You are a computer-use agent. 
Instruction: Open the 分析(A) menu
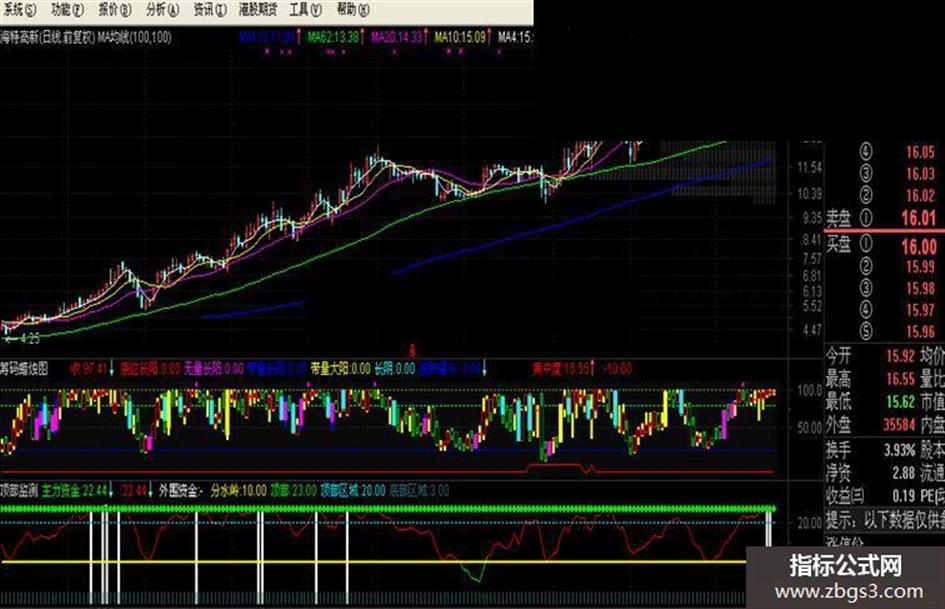[162, 10]
